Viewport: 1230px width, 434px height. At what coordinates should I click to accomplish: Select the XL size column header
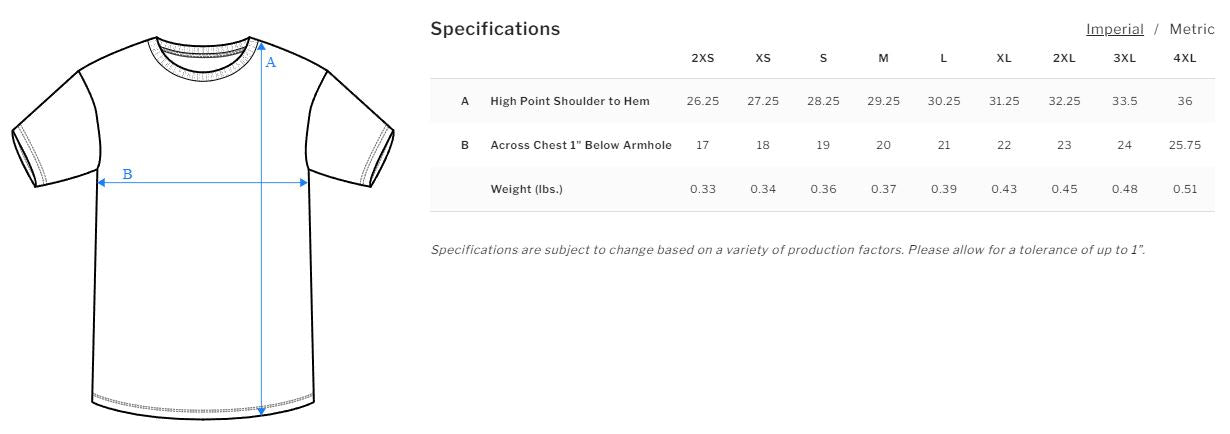[x=1004, y=58]
